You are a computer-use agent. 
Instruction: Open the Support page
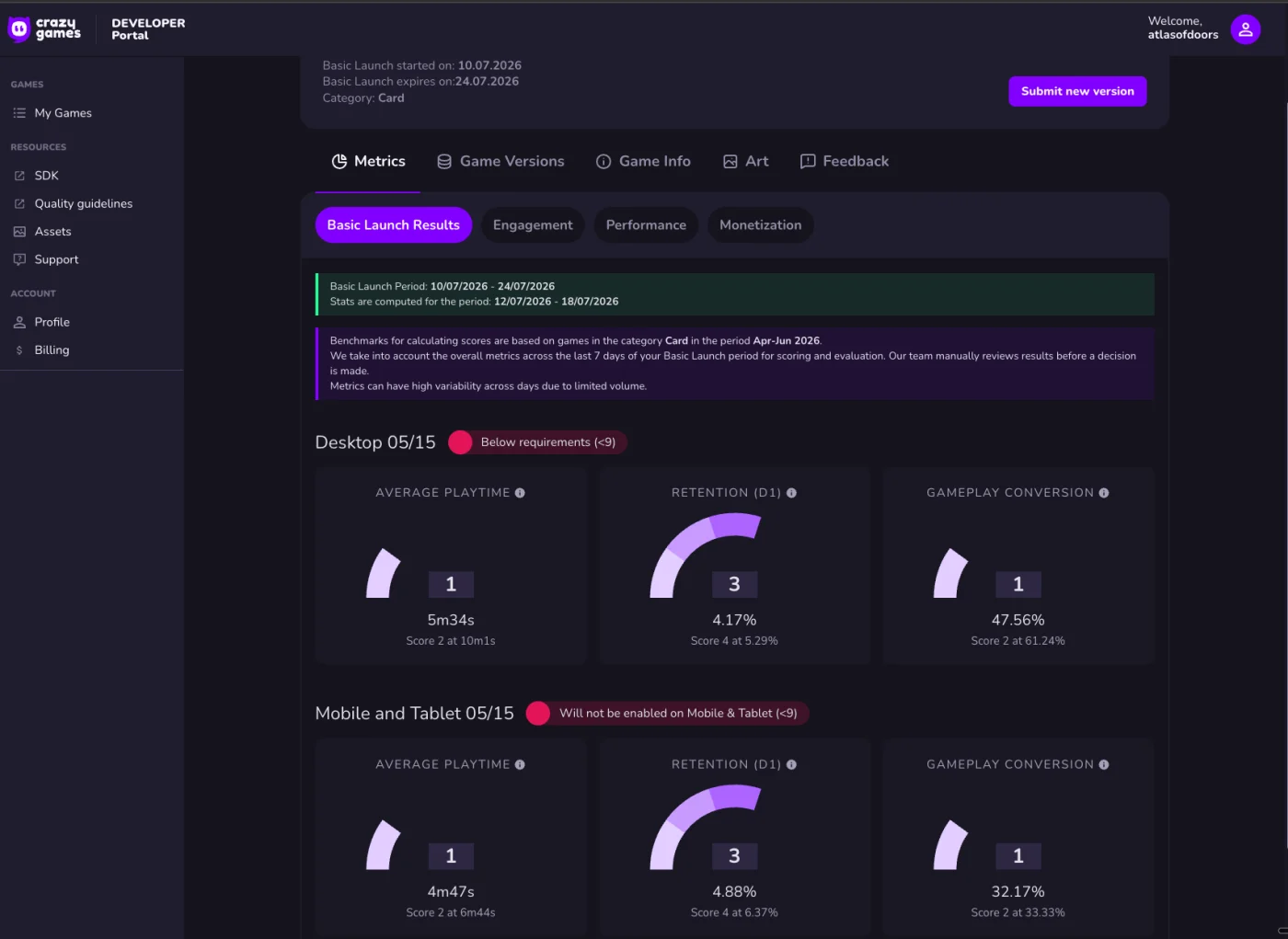57,260
